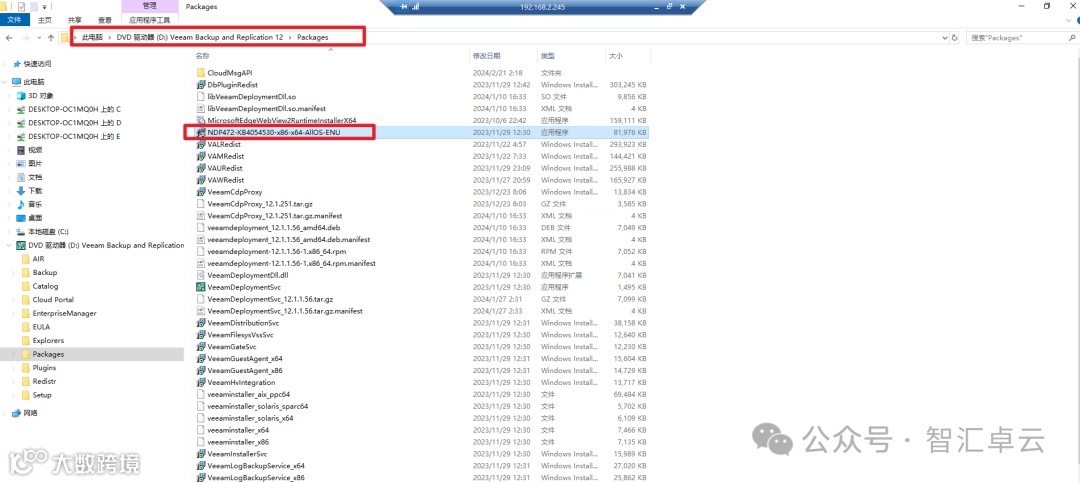The height and width of the screenshot is (483, 1080).
Task: Select the Setup folder in sidebar
Action: click(x=42, y=395)
